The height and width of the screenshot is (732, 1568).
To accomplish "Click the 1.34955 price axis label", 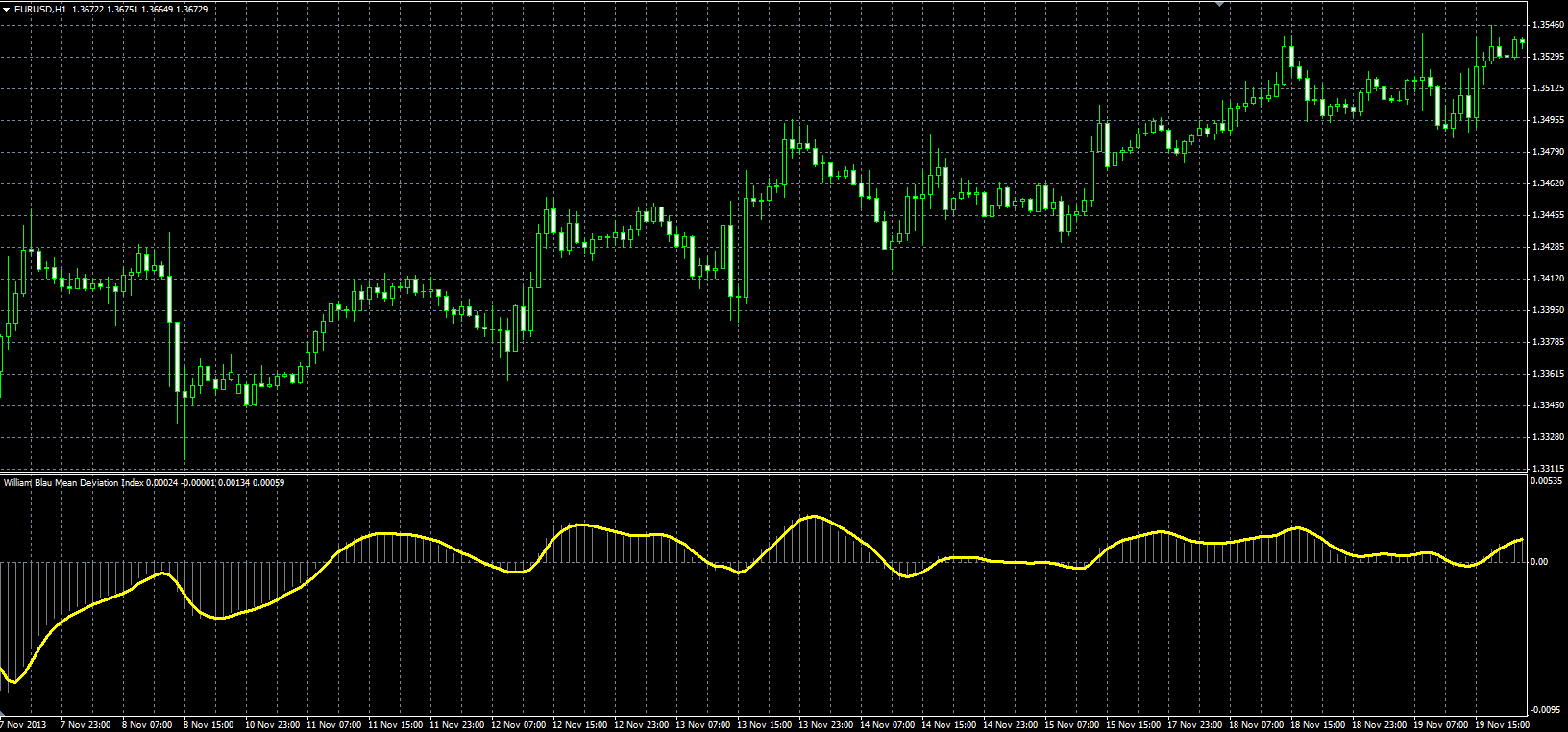I will point(1547,120).
